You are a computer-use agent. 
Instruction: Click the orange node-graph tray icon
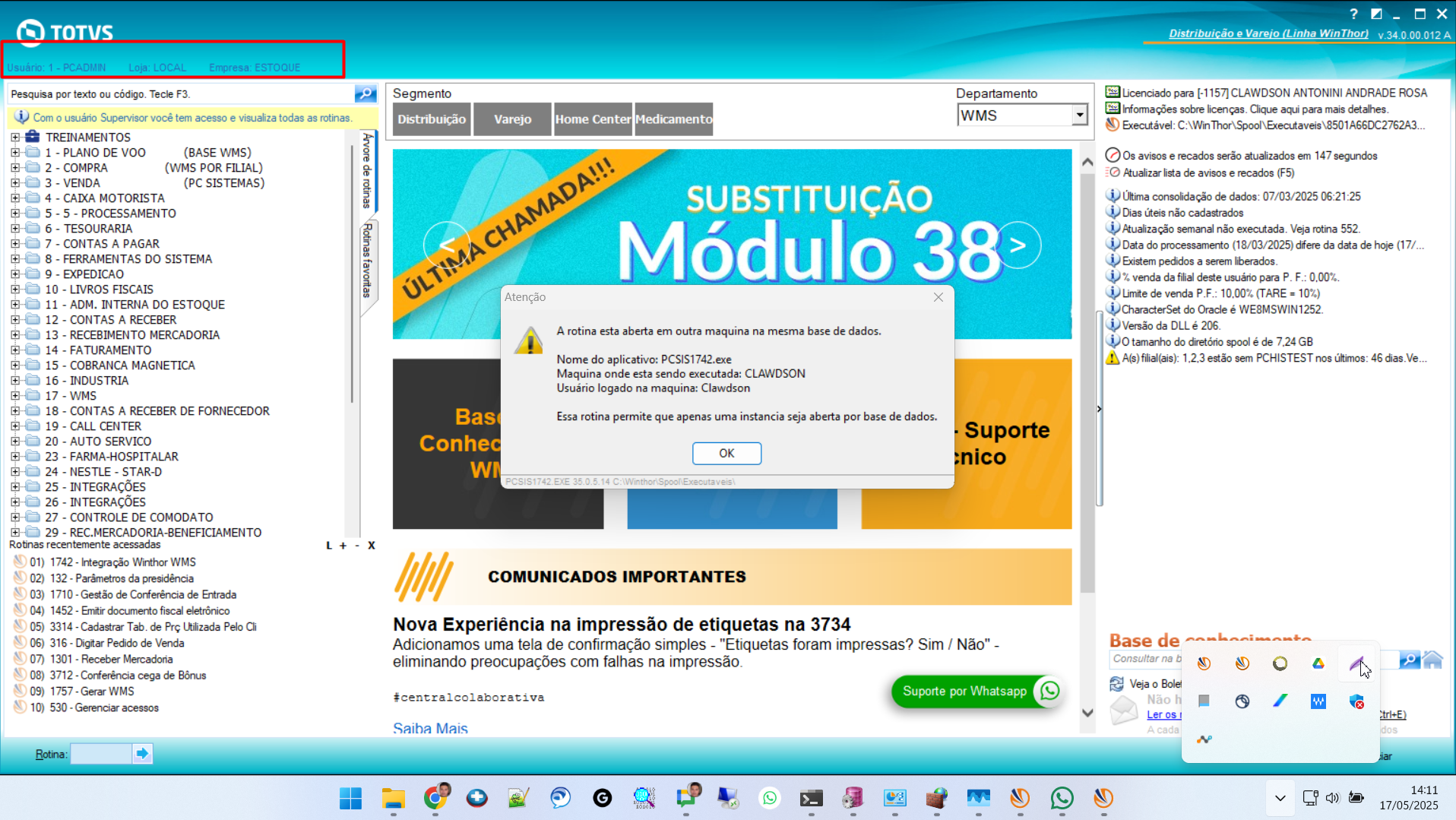(x=1204, y=739)
